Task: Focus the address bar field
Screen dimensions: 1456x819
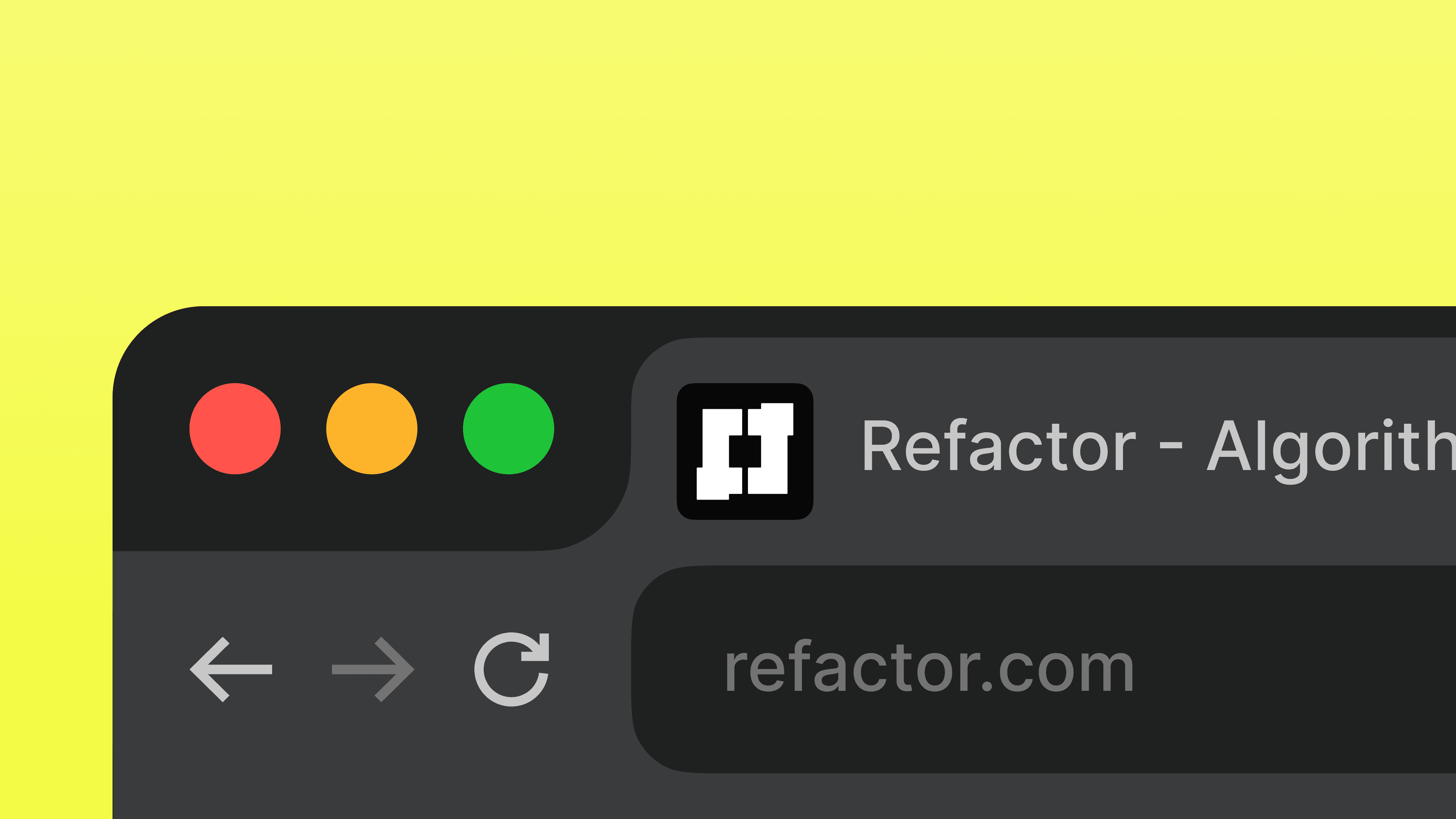Action: tap(1044, 669)
